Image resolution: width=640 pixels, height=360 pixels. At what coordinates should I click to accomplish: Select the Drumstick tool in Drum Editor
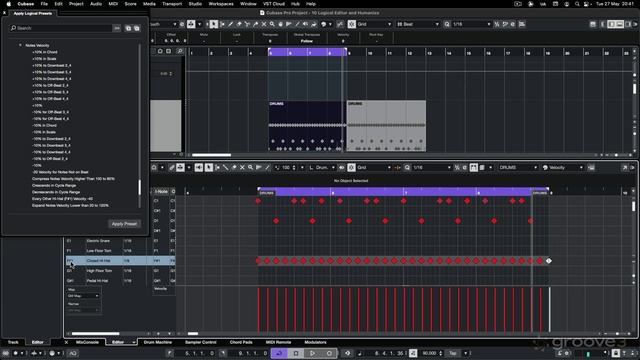[x=225, y=167]
